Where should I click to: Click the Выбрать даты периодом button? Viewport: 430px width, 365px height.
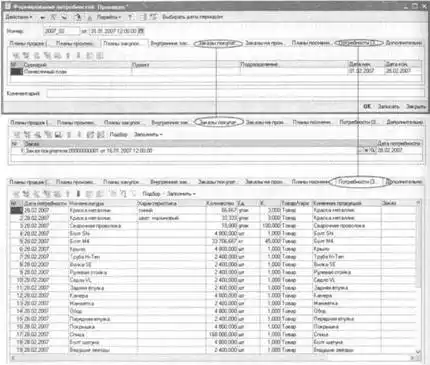193,17
